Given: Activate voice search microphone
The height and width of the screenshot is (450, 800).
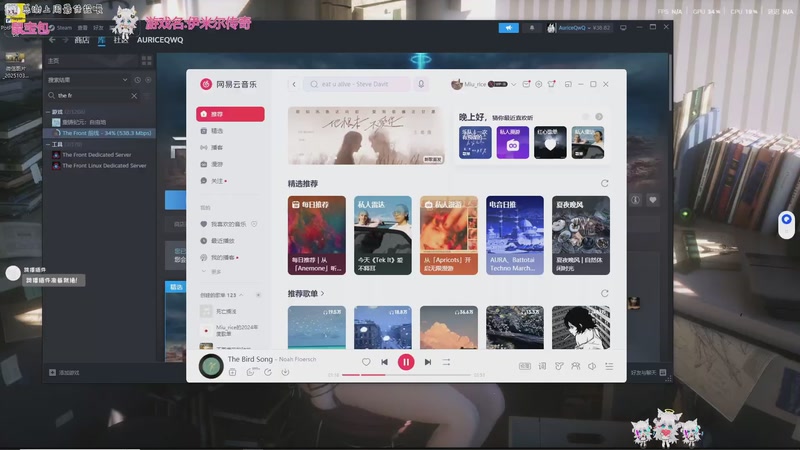Looking at the screenshot, I should click(x=421, y=84).
